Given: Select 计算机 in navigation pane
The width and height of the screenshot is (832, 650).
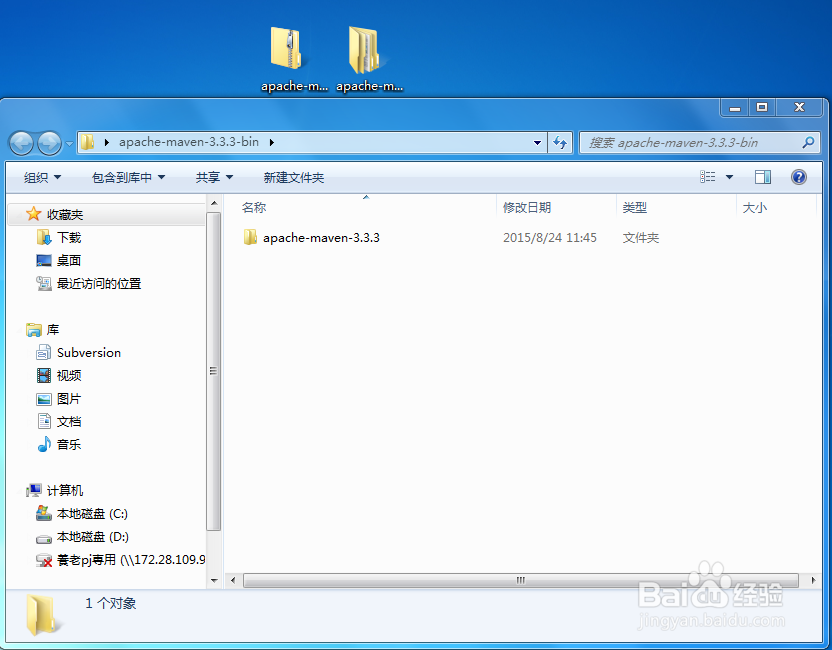Looking at the screenshot, I should click(65, 490).
